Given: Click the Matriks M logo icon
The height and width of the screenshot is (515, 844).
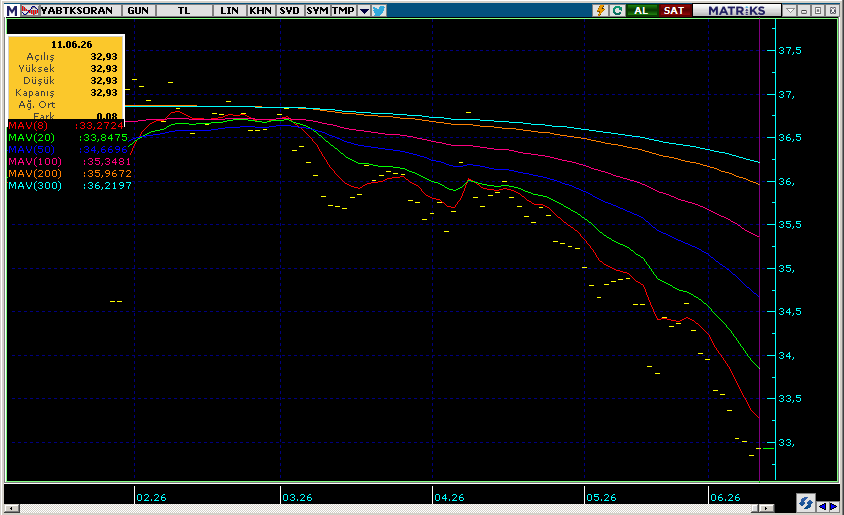Looking at the screenshot, I should [12, 10].
